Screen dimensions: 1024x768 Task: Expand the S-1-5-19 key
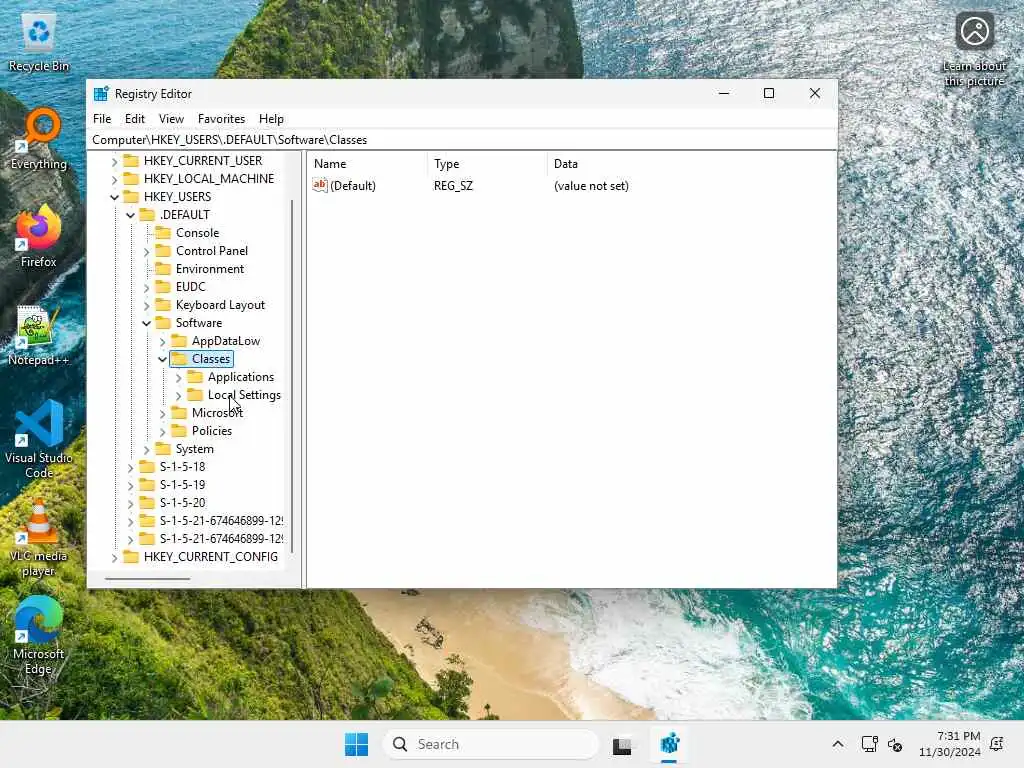(131, 485)
